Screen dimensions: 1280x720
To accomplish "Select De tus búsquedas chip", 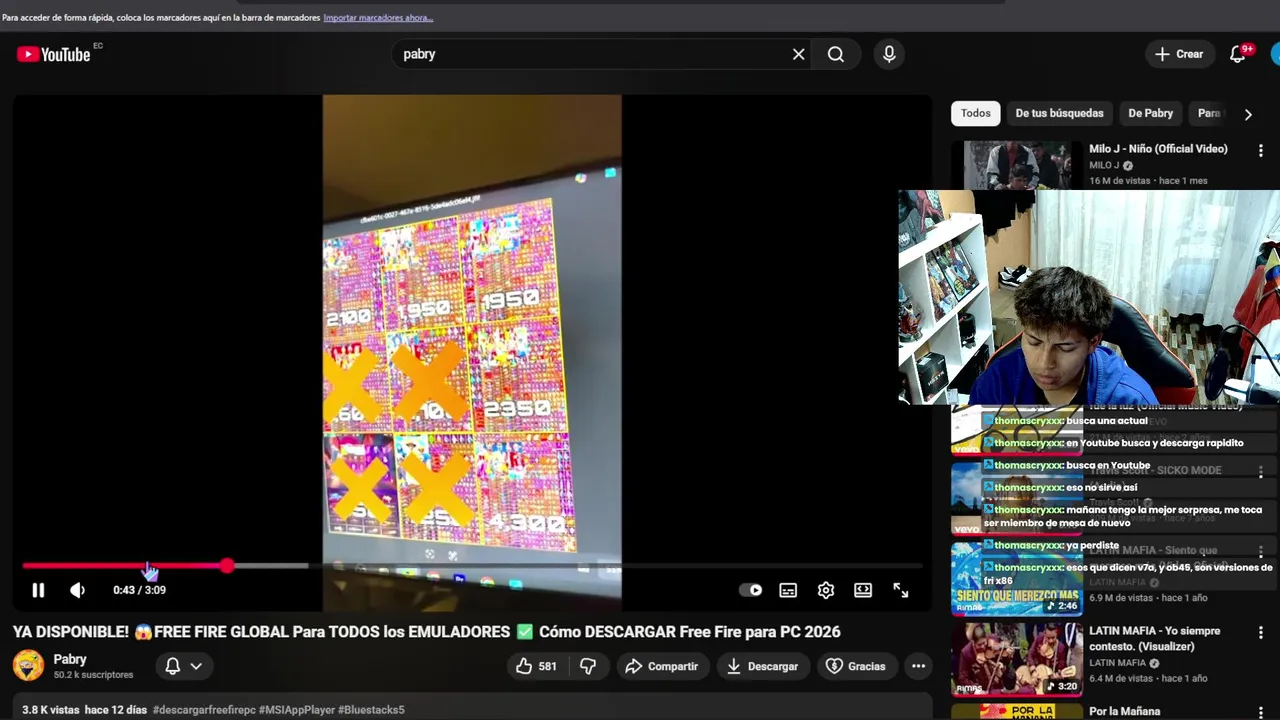I will tap(1059, 113).
